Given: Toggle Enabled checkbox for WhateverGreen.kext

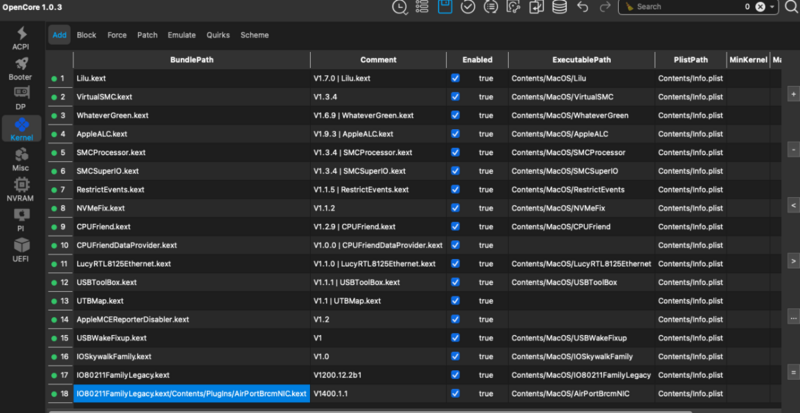Looking at the screenshot, I should pos(455,115).
